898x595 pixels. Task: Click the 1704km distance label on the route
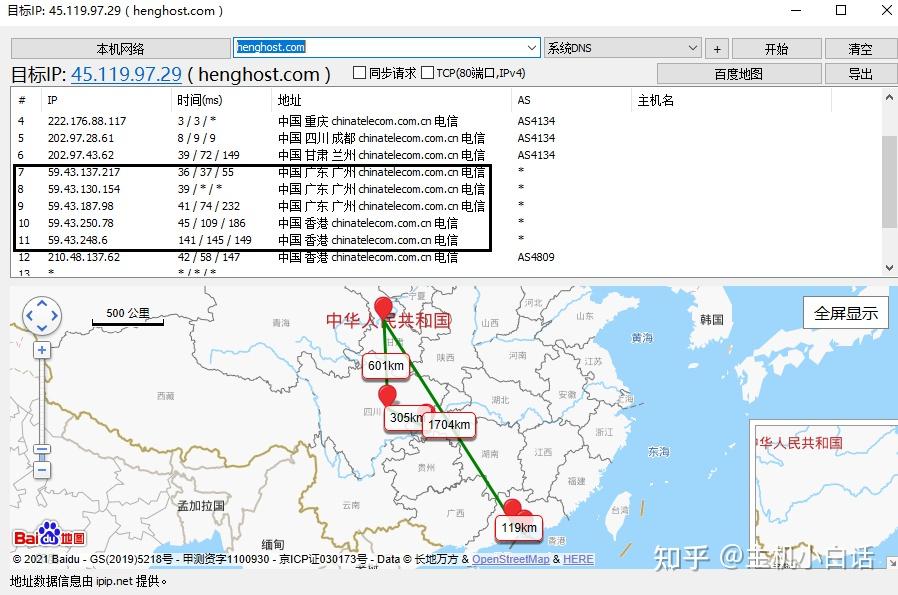[x=448, y=425]
